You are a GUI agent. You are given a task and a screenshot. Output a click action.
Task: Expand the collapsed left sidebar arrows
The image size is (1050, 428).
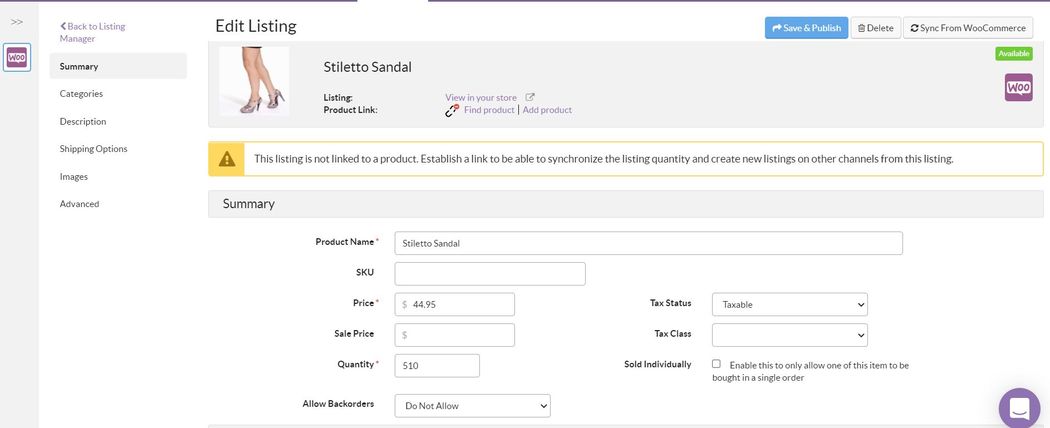point(17,22)
